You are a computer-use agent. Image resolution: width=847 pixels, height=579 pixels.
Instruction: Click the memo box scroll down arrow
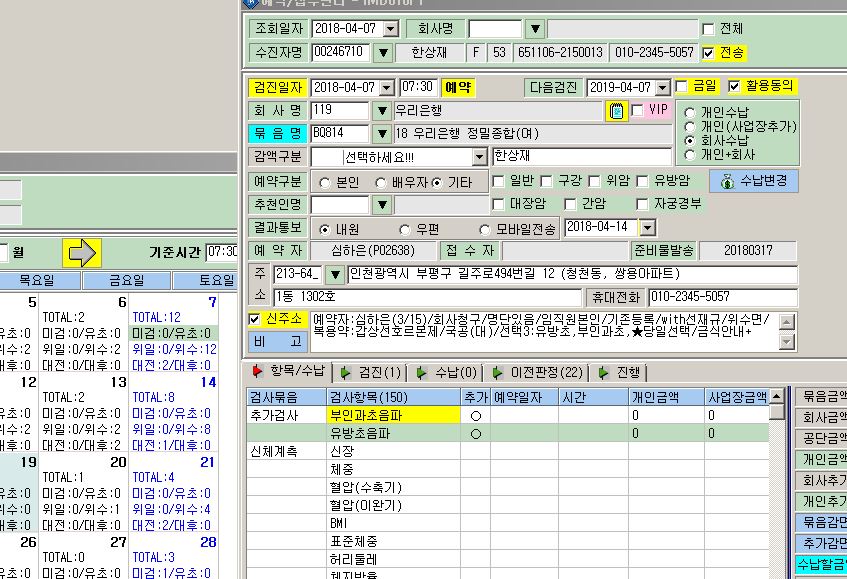786,342
